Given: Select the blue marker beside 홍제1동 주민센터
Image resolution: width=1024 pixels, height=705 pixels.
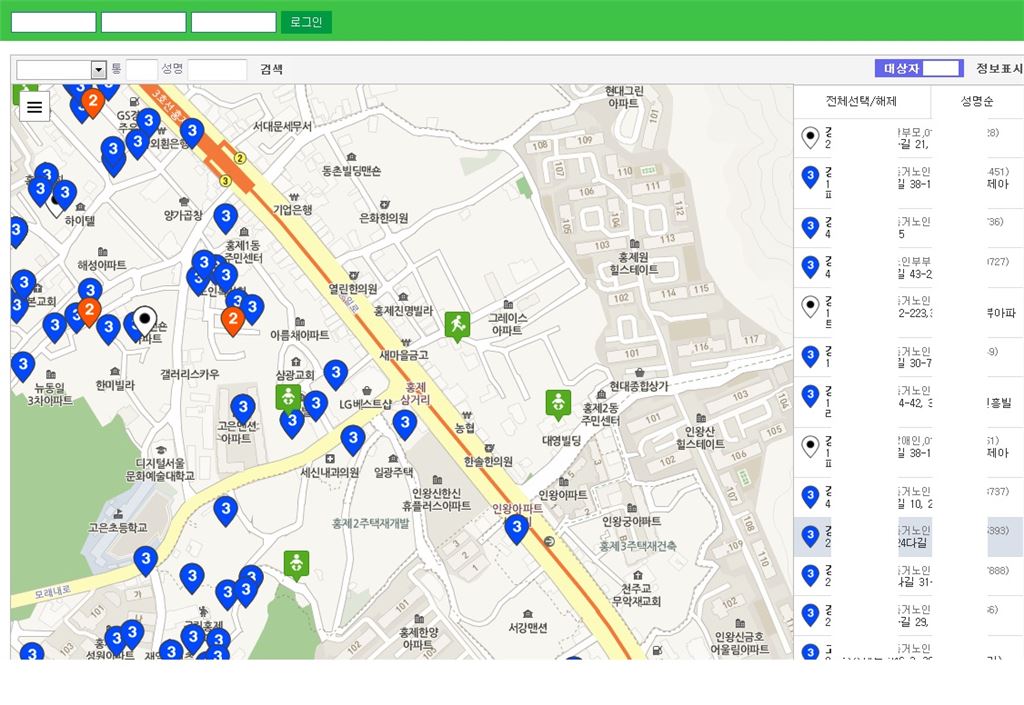Looking at the screenshot, I should pos(226,217).
